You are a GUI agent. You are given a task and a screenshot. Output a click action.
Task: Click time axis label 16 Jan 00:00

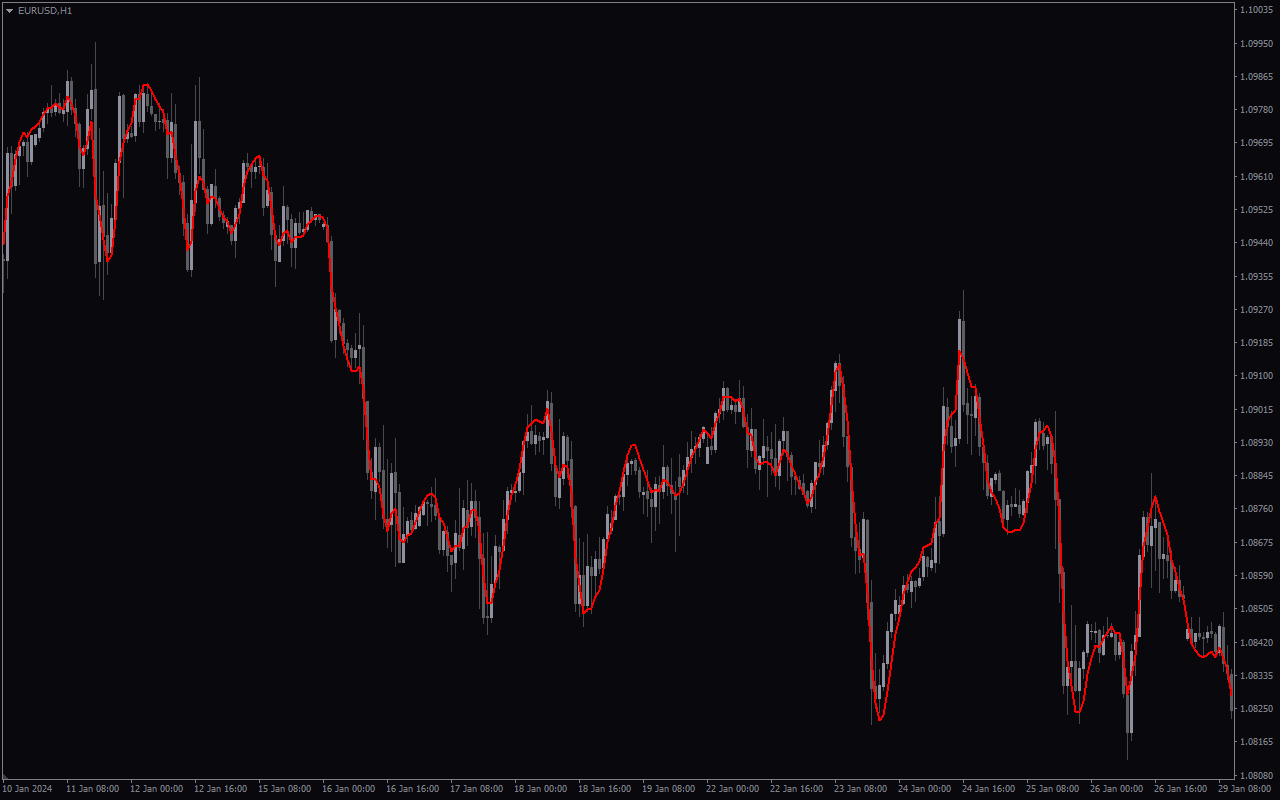coord(348,788)
